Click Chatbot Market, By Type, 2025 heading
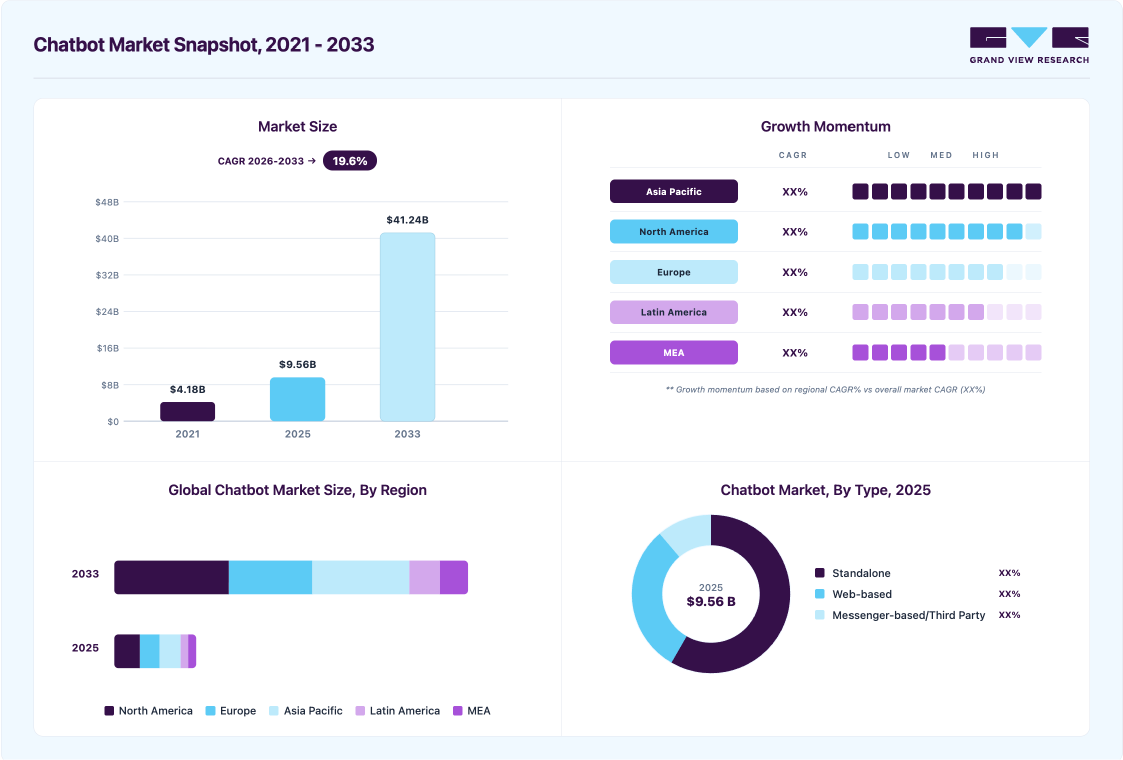 tap(825, 490)
